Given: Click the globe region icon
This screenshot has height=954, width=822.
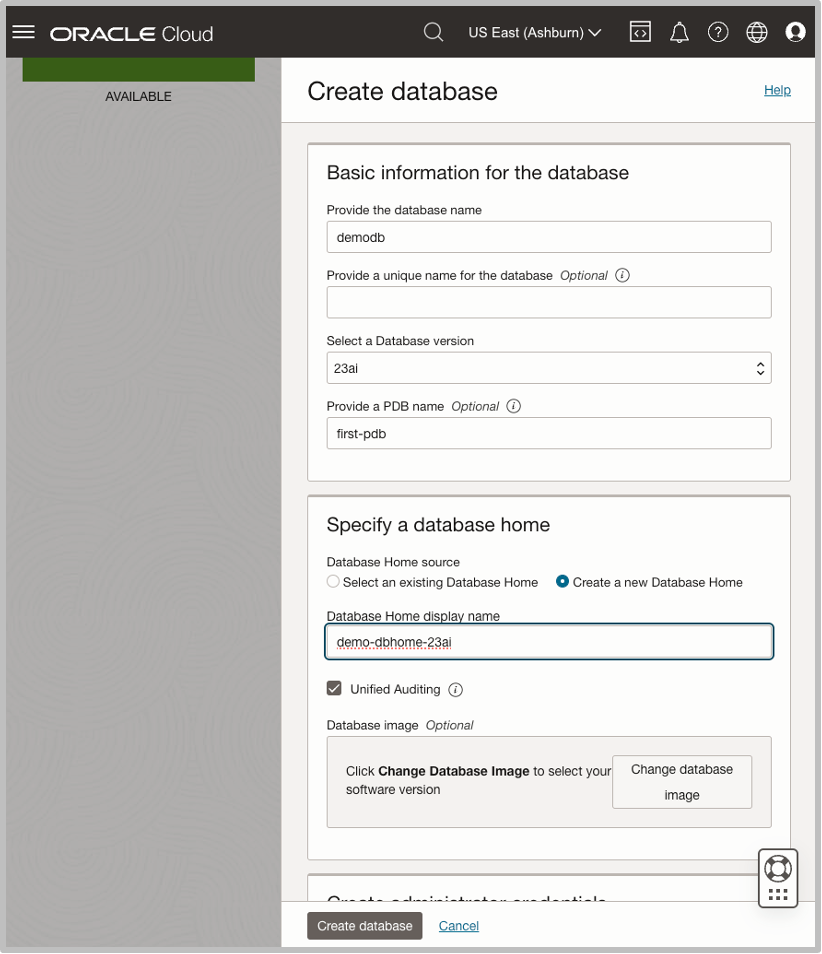Looking at the screenshot, I should tap(756, 31).
